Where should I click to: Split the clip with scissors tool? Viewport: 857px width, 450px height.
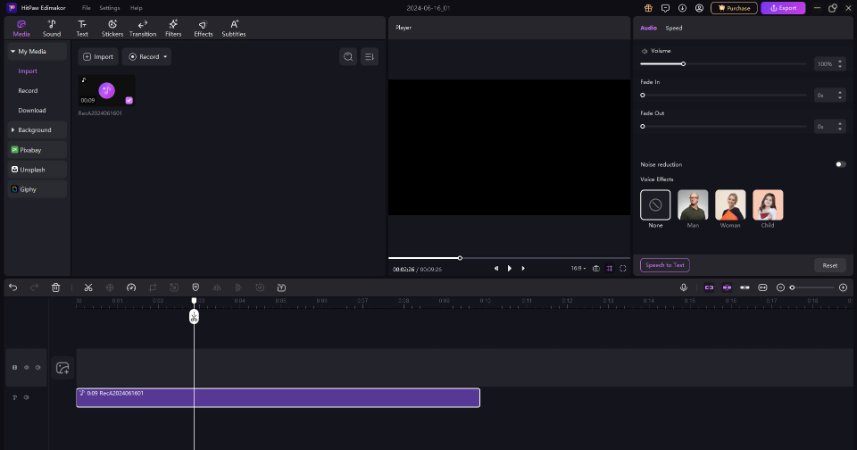click(88, 288)
